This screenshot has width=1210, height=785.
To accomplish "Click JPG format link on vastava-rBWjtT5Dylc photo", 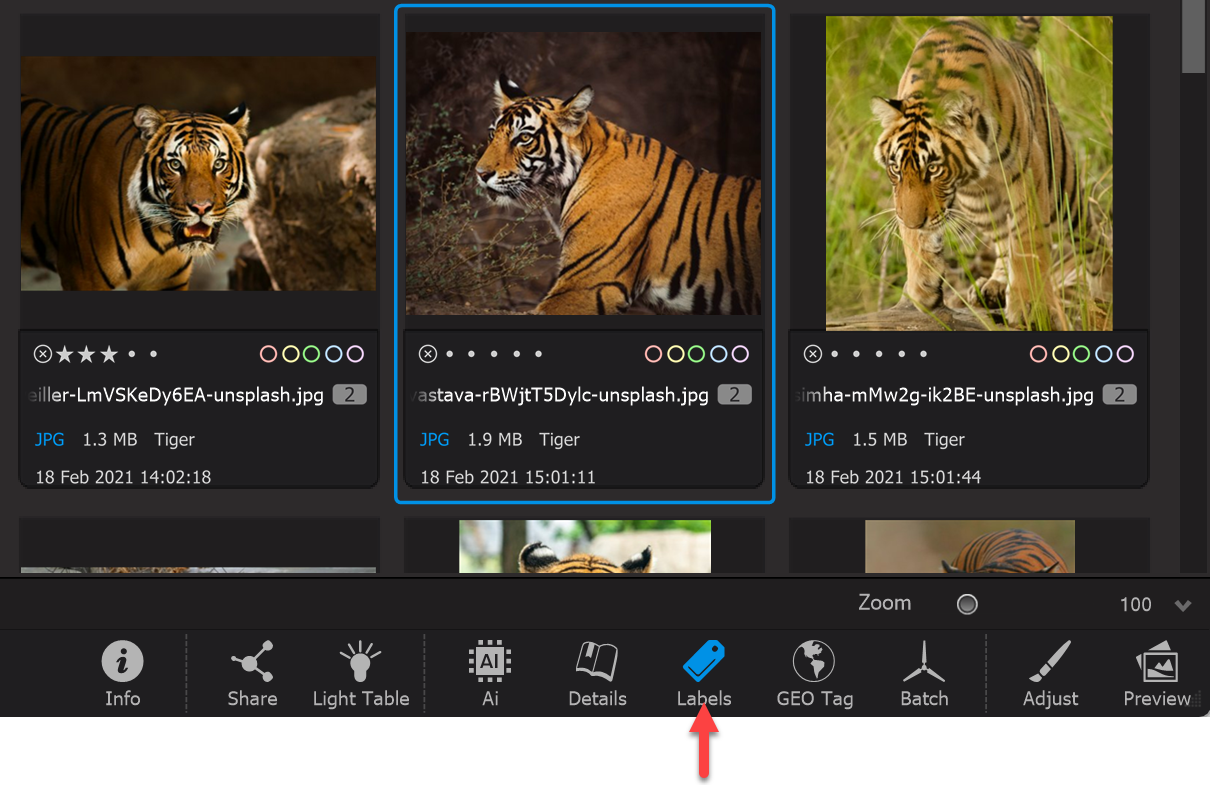I will pyautogui.click(x=435, y=439).
